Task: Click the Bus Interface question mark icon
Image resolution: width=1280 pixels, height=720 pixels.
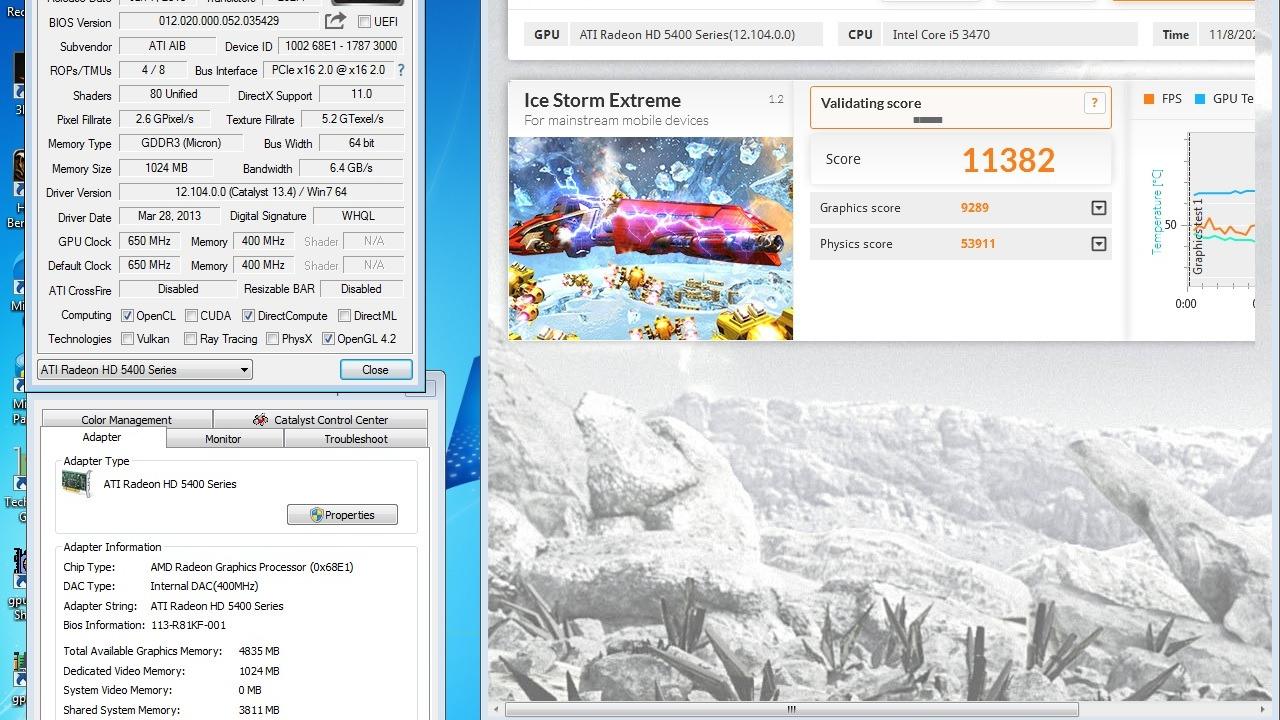Action: [401, 70]
